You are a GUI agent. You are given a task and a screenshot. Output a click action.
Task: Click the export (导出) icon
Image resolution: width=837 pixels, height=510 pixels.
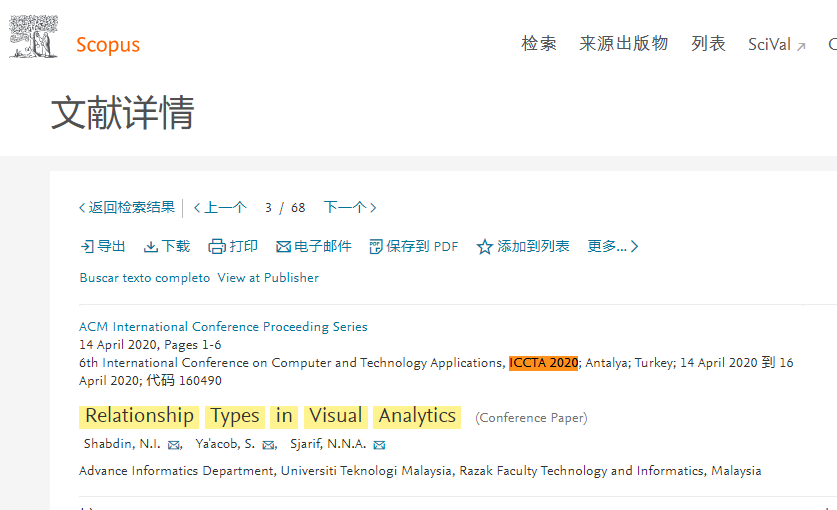pos(87,247)
